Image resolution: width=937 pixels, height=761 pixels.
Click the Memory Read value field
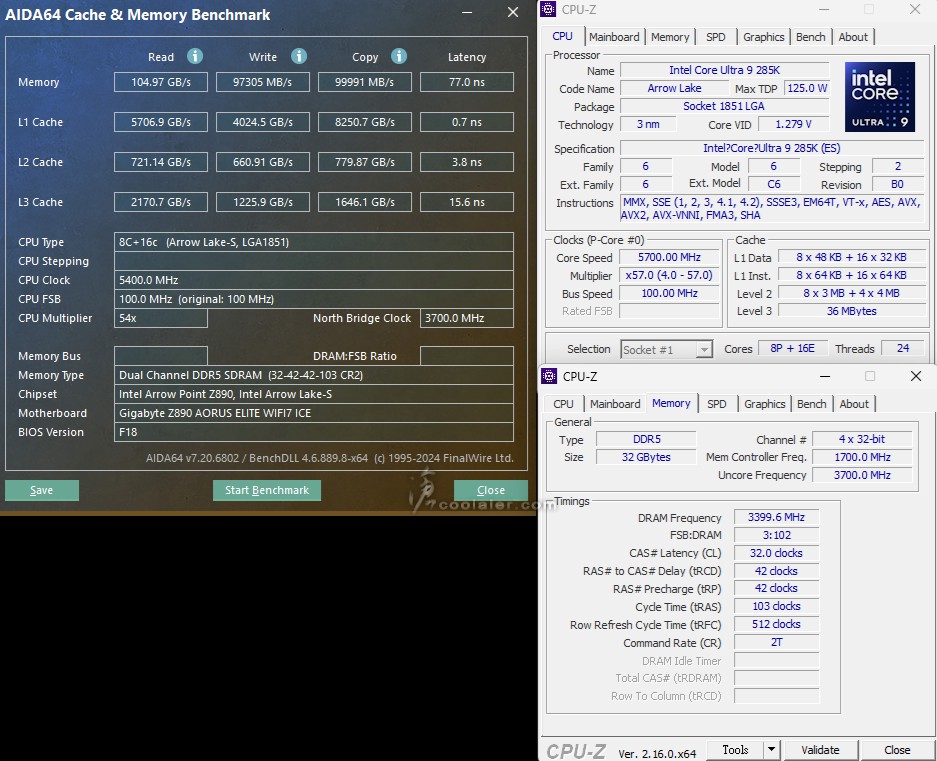161,82
